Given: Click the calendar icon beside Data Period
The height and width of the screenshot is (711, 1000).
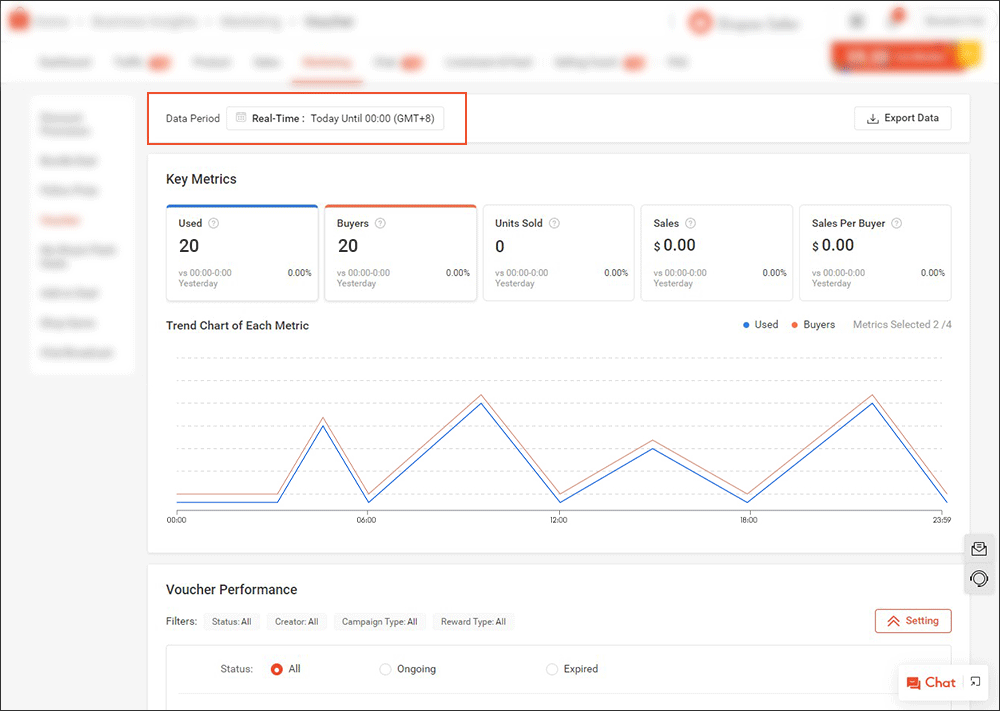Looking at the screenshot, I should point(239,118).
